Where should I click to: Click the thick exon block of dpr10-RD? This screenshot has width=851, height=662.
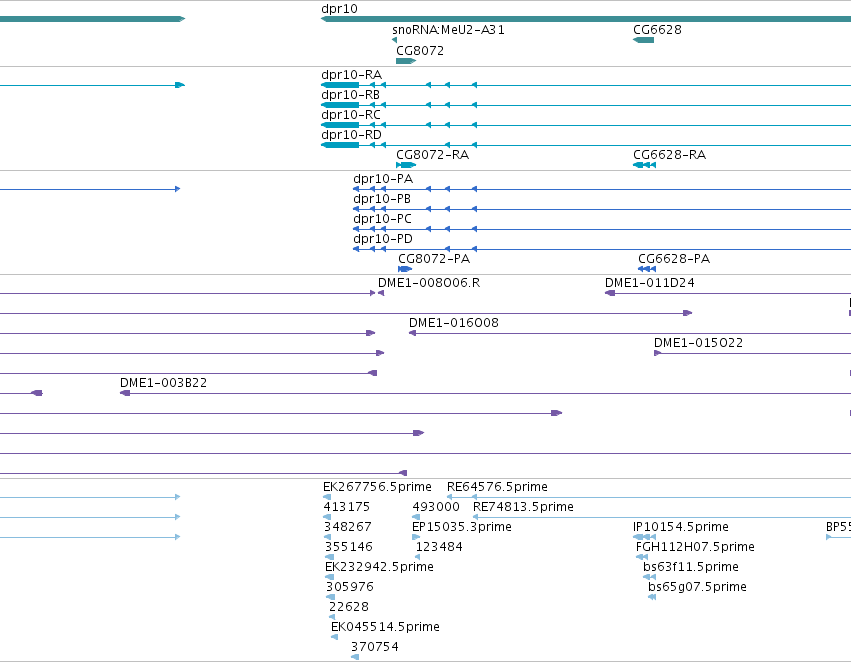click(x=340, y=145)
